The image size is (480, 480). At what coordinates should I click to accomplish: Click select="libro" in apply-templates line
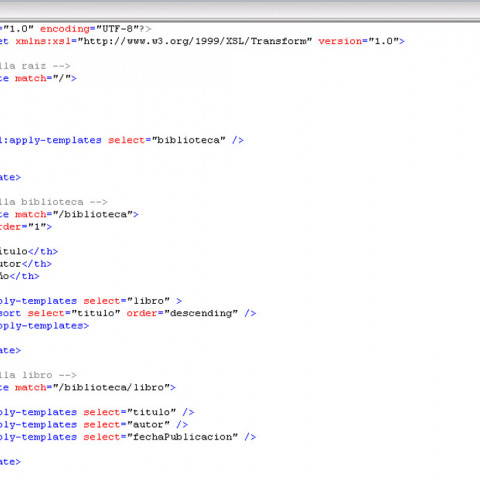(x=127, y=301)
